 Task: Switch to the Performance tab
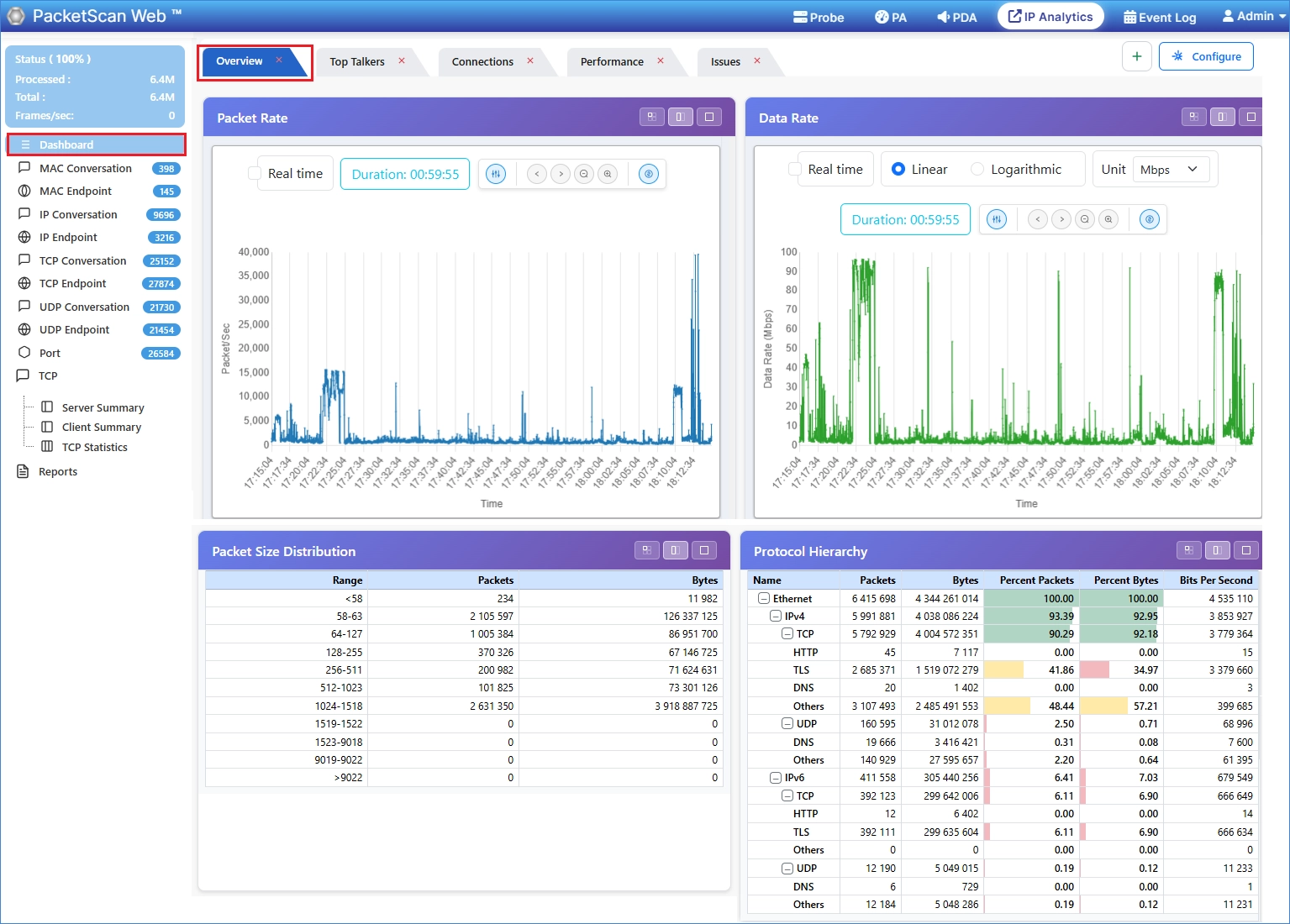tap(612, 61)
